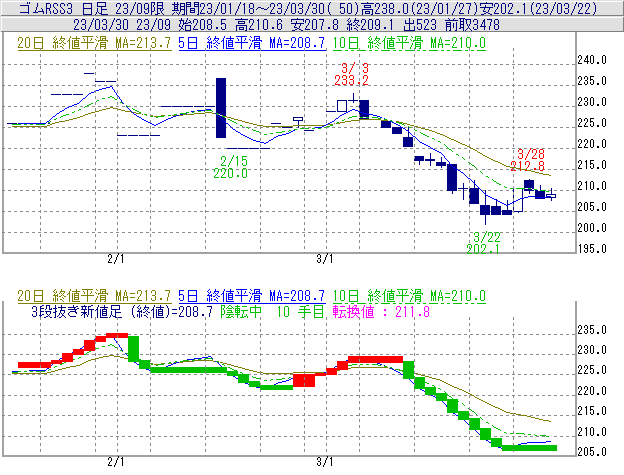This screenshot has width=624, height=475.
Task: Click the large red block before 3/1 in lower chart
Action: tap(304, 380)
